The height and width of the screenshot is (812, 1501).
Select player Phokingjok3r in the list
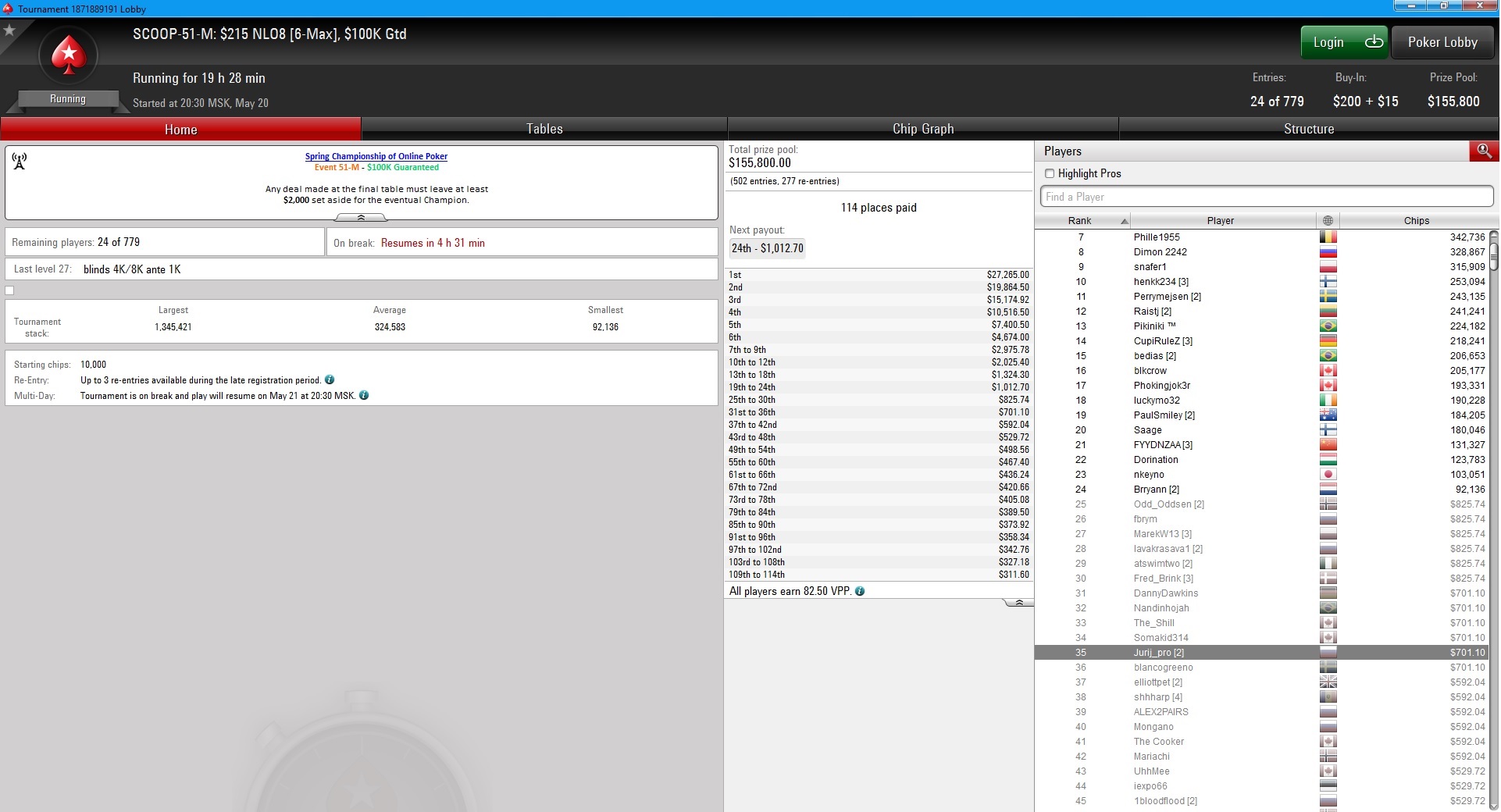coord(1261,386)
